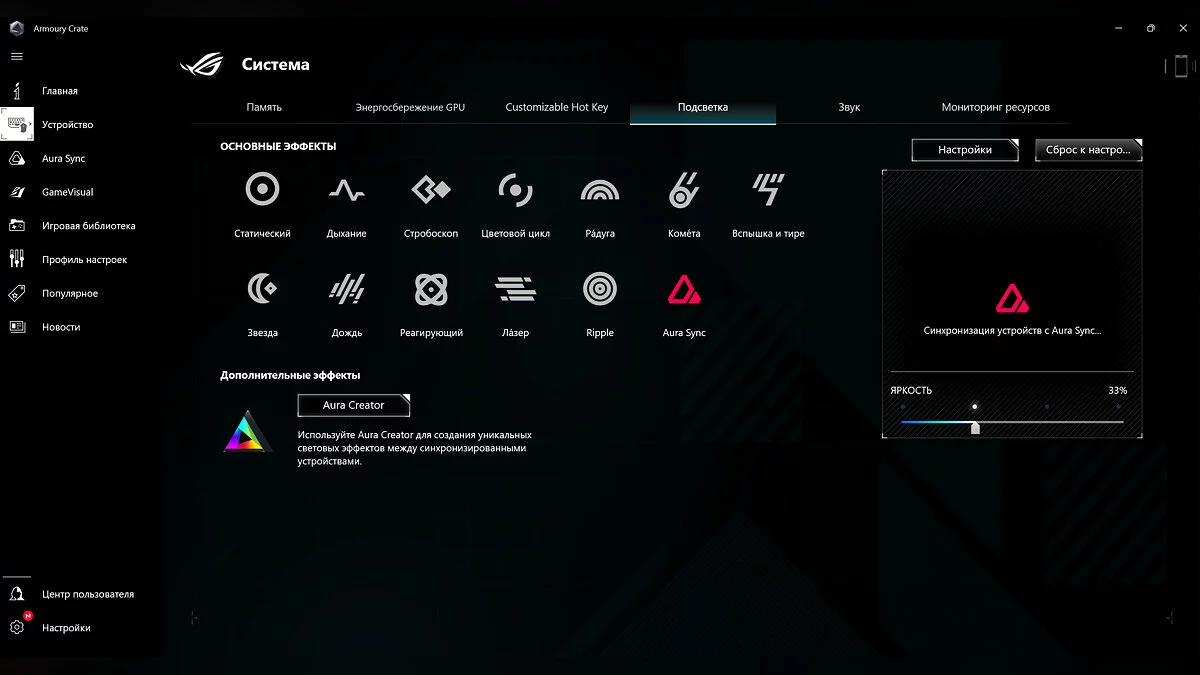The height and width of the screenshot is (675, 1200).
Task: Click the phone device icon at top right
Action: pyautogui.click(x=1180, y=66)
